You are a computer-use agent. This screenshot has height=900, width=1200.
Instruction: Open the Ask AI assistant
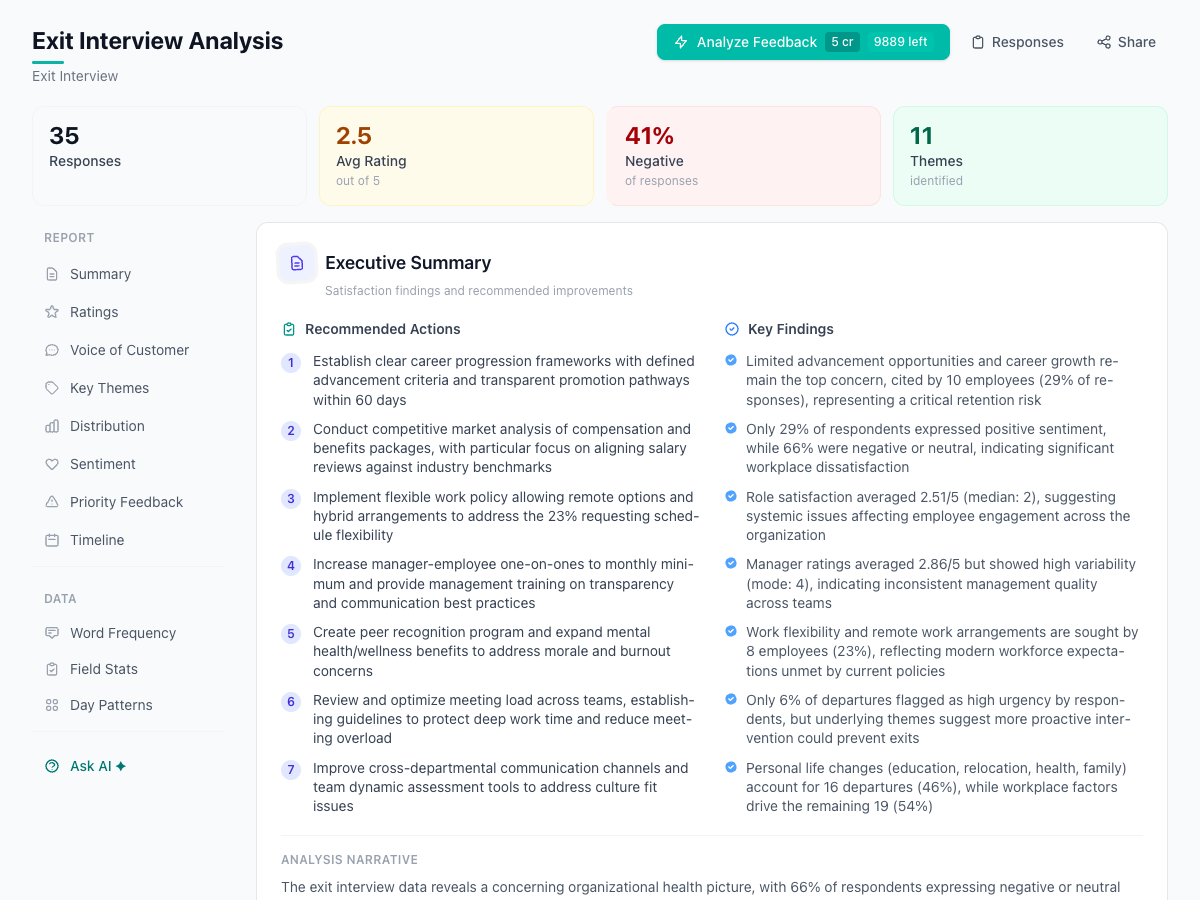[x=85, y=766]
